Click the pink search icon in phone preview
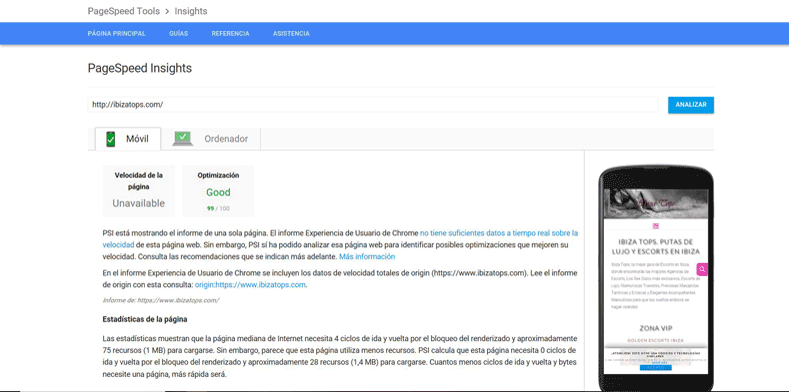 [x=702, y=270]
